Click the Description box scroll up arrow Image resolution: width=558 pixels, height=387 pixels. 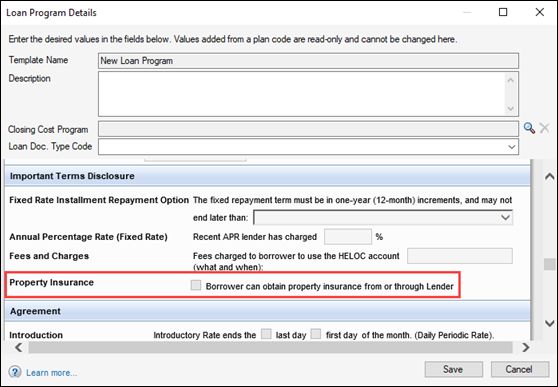click(511, 80)
